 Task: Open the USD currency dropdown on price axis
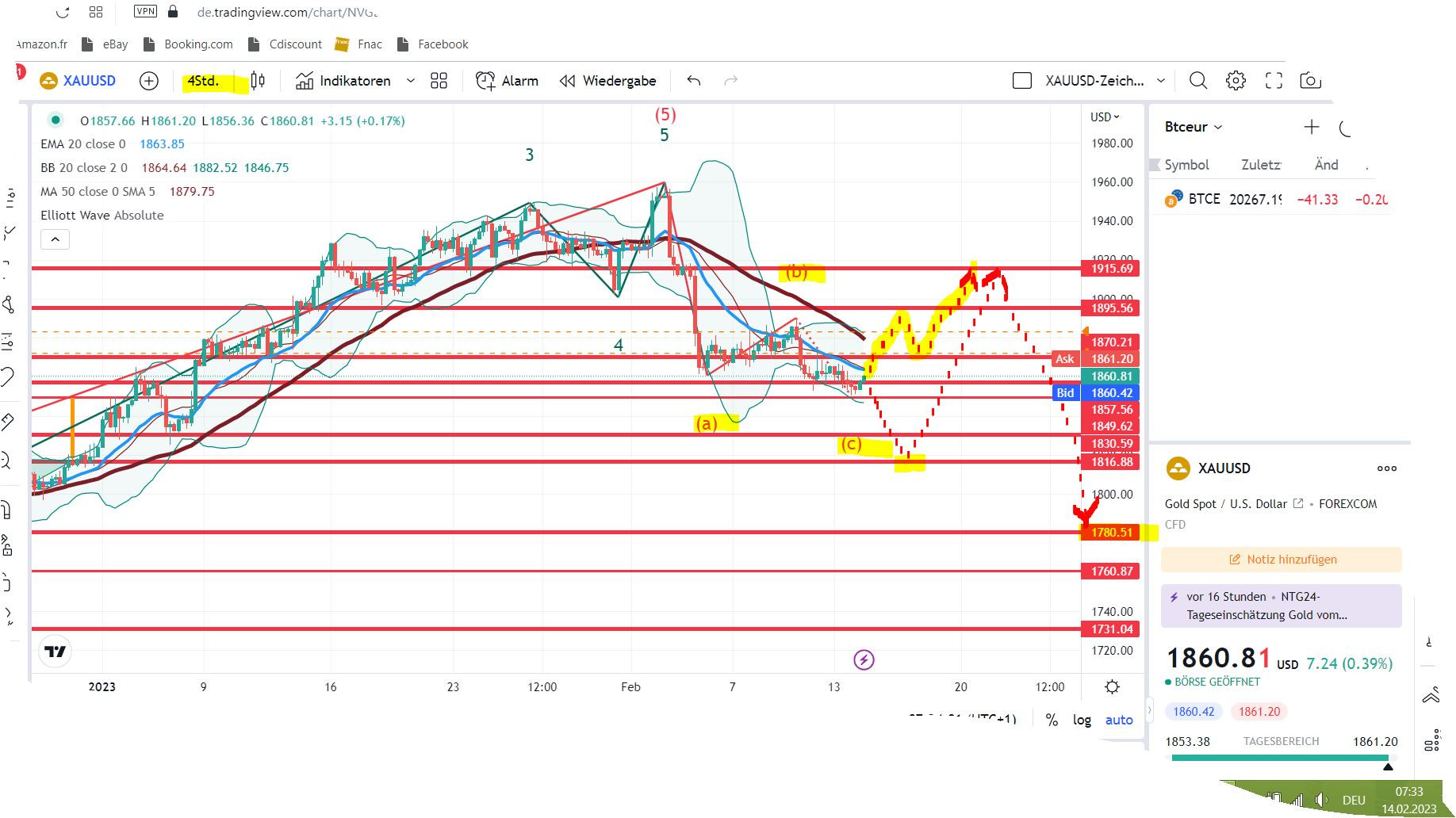(1105, 117)
